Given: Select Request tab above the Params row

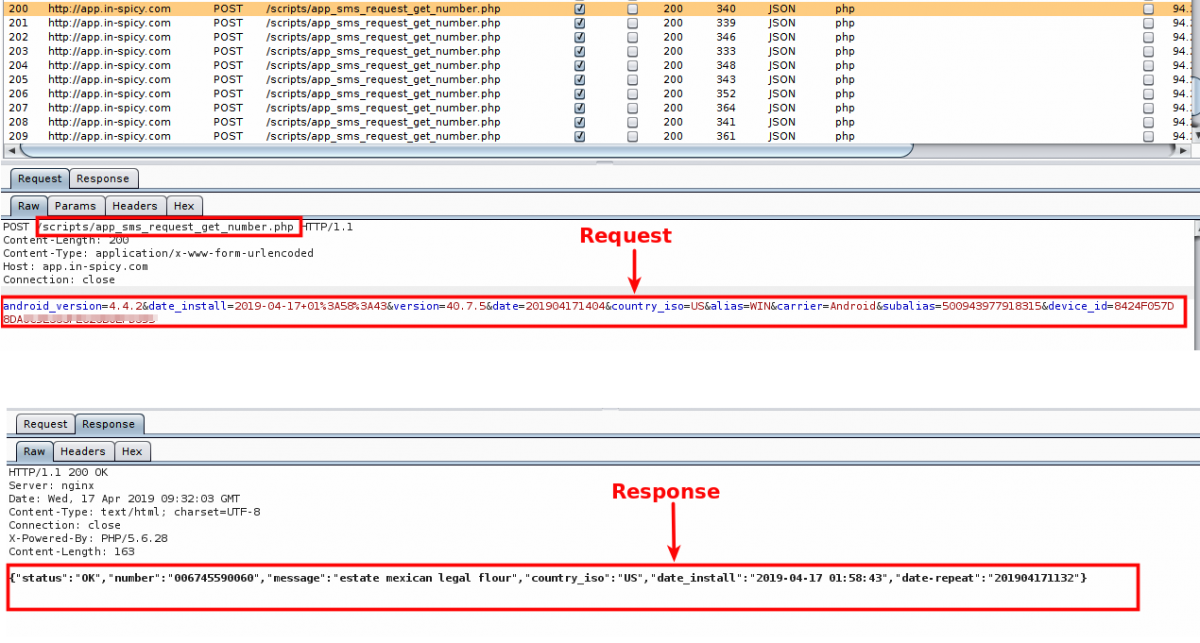Looking at the screenshot, I should pyautogui.click(x=40, y=179).
